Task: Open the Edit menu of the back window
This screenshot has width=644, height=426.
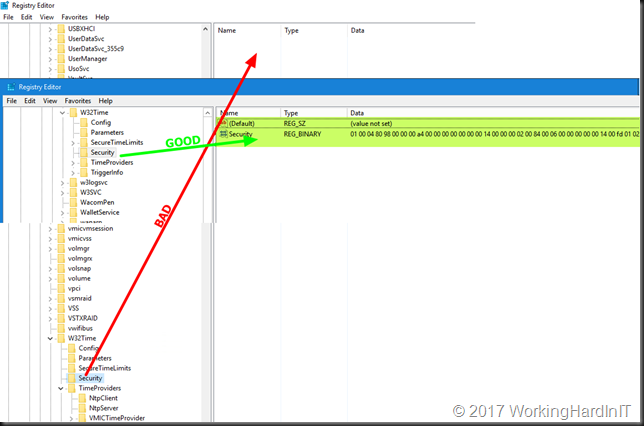Action: (x=27, y=17)
